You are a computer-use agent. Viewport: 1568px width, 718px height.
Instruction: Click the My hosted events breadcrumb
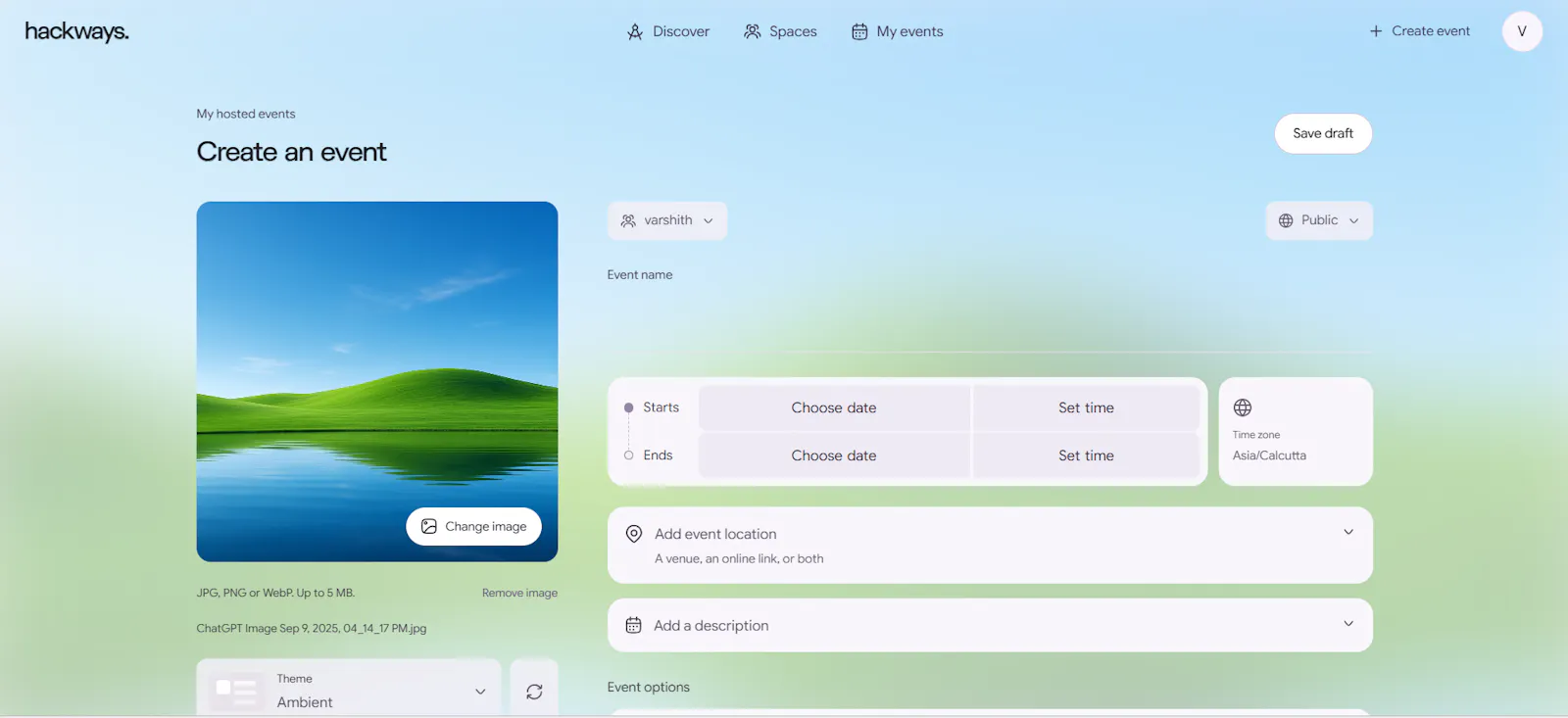click(246, 114)
